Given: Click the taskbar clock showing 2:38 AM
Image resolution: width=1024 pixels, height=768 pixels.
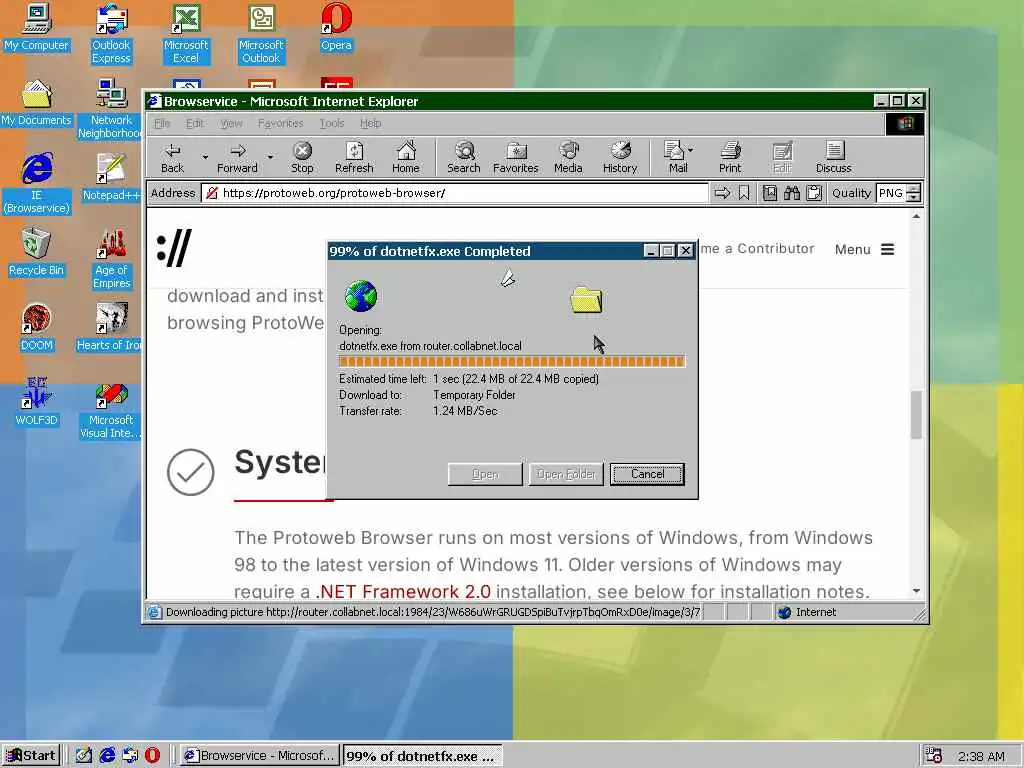Looking at the screenshot, I should point(981,756).
